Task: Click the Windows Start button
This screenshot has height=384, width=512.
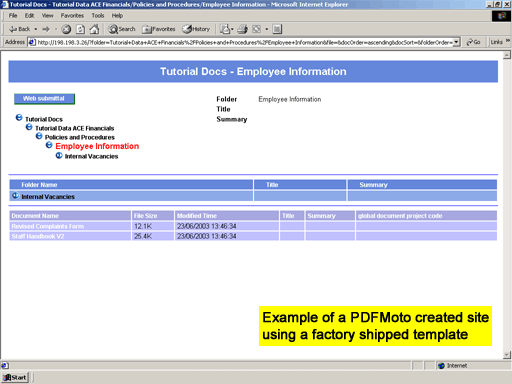Action: point(15,377)
